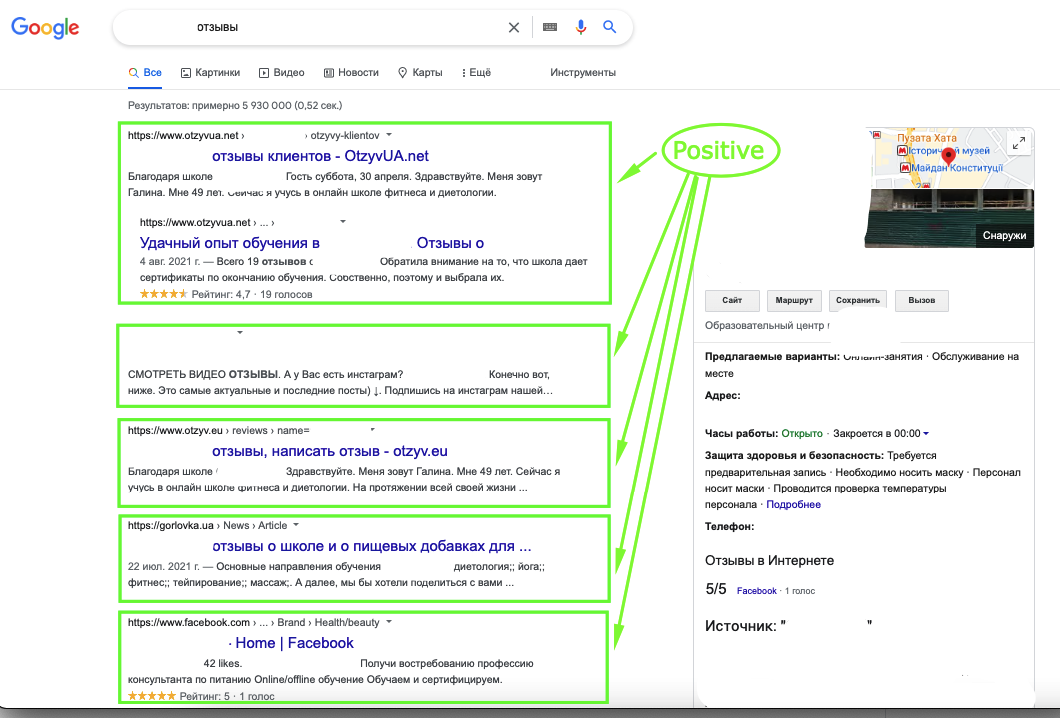Viewport: 1060px width, 718px height.
Task: Click rating text Рейтинг: 5 · 1 голос
Action: (227, 696)
